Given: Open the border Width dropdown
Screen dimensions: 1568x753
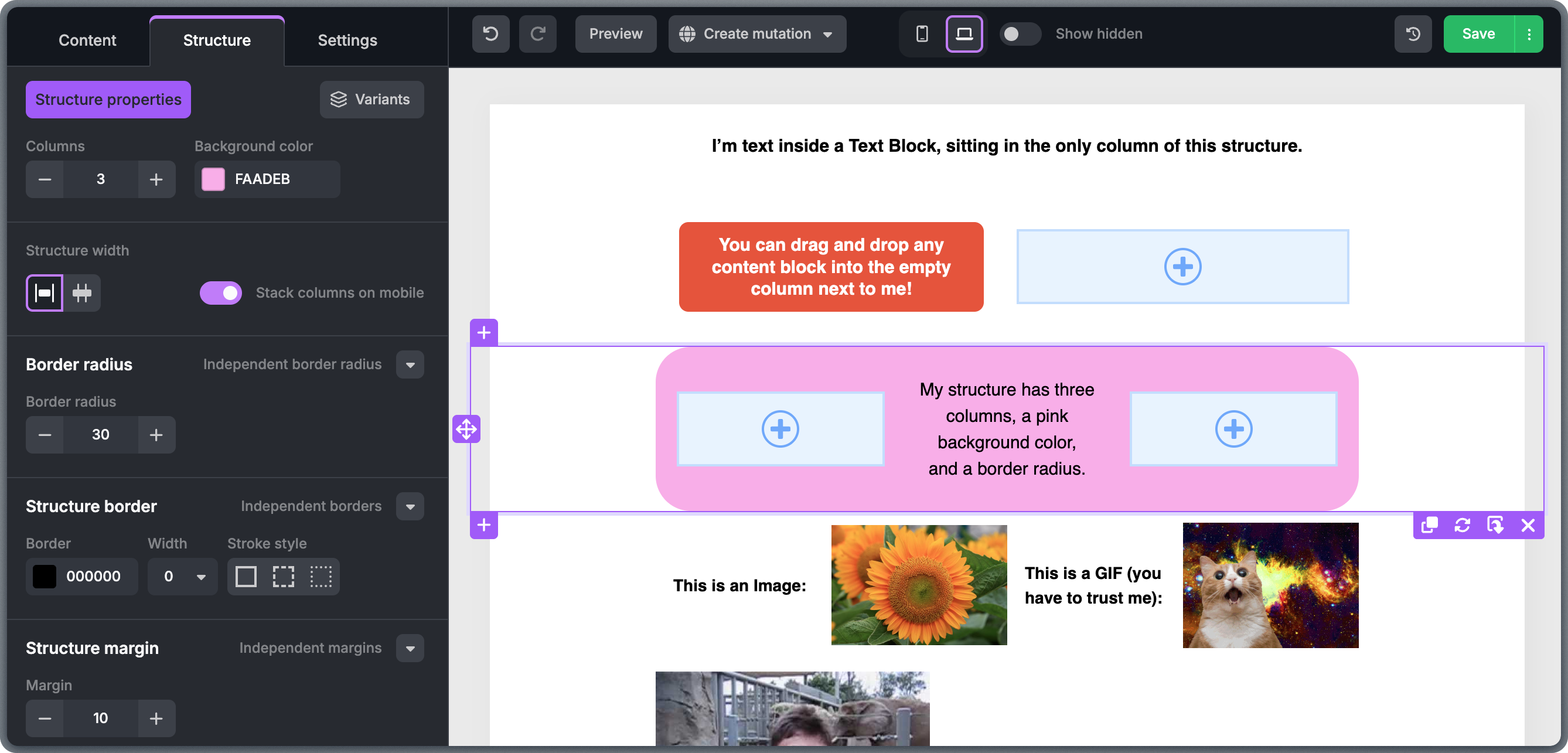Looking at the screenshot, I should pos(183,576).
